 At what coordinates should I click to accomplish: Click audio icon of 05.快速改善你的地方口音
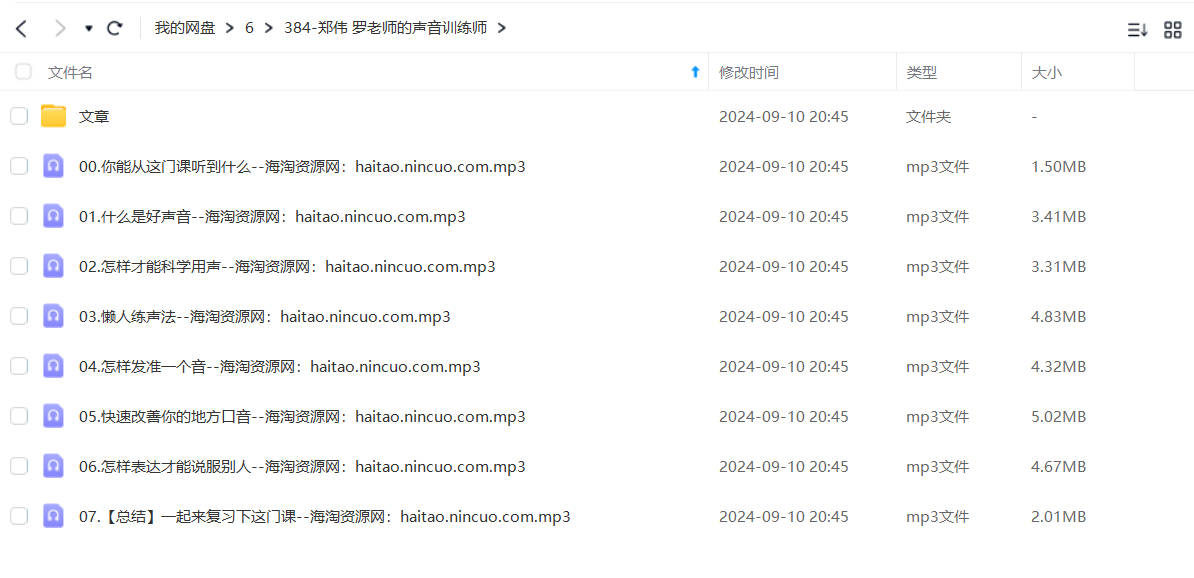tap(53, 417)
